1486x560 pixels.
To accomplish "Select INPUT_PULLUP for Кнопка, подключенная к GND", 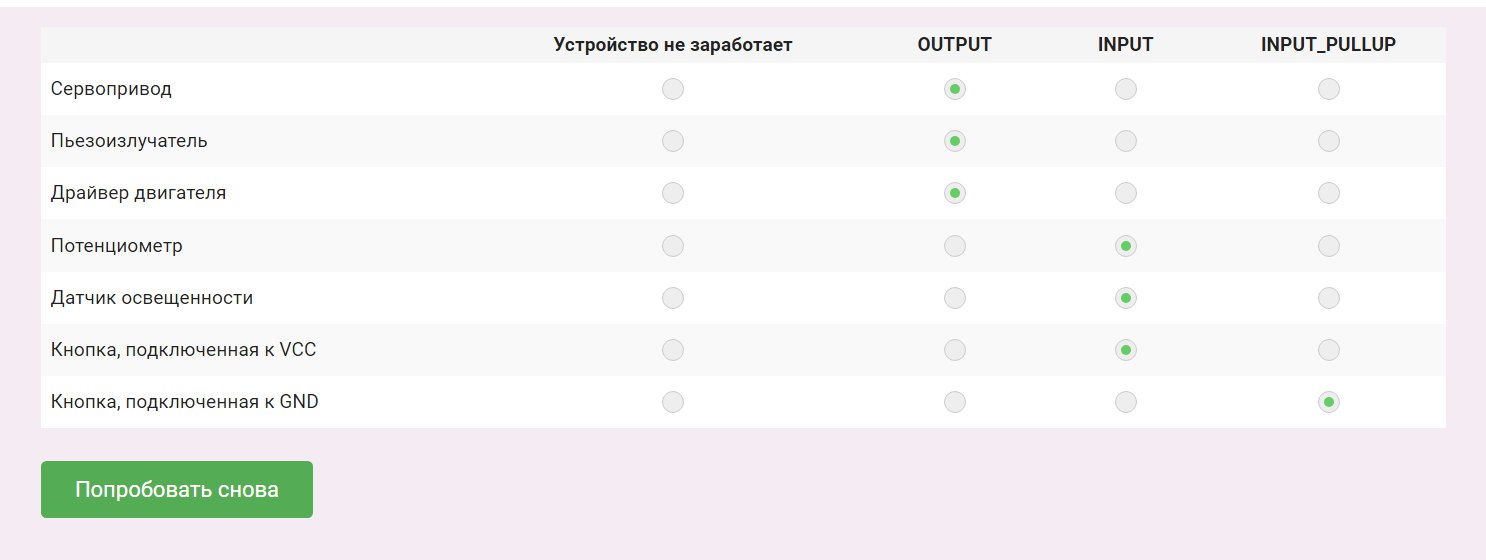I will (x=1329, y=402).
